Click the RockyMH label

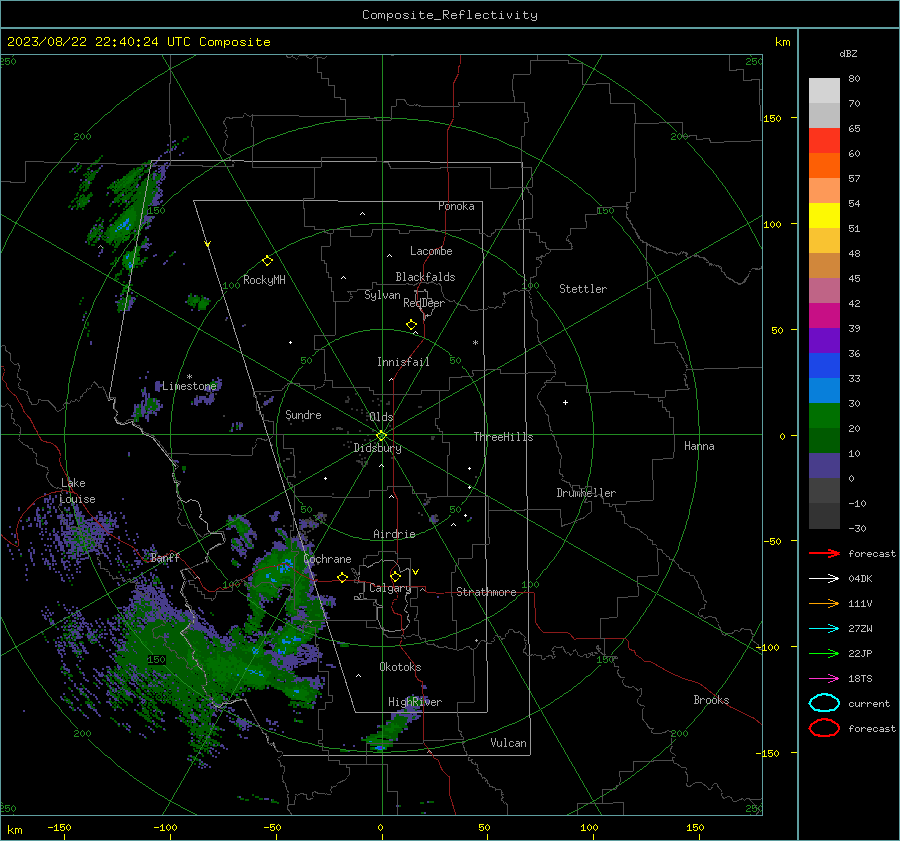pyautogui.click(x=264, y=281)
